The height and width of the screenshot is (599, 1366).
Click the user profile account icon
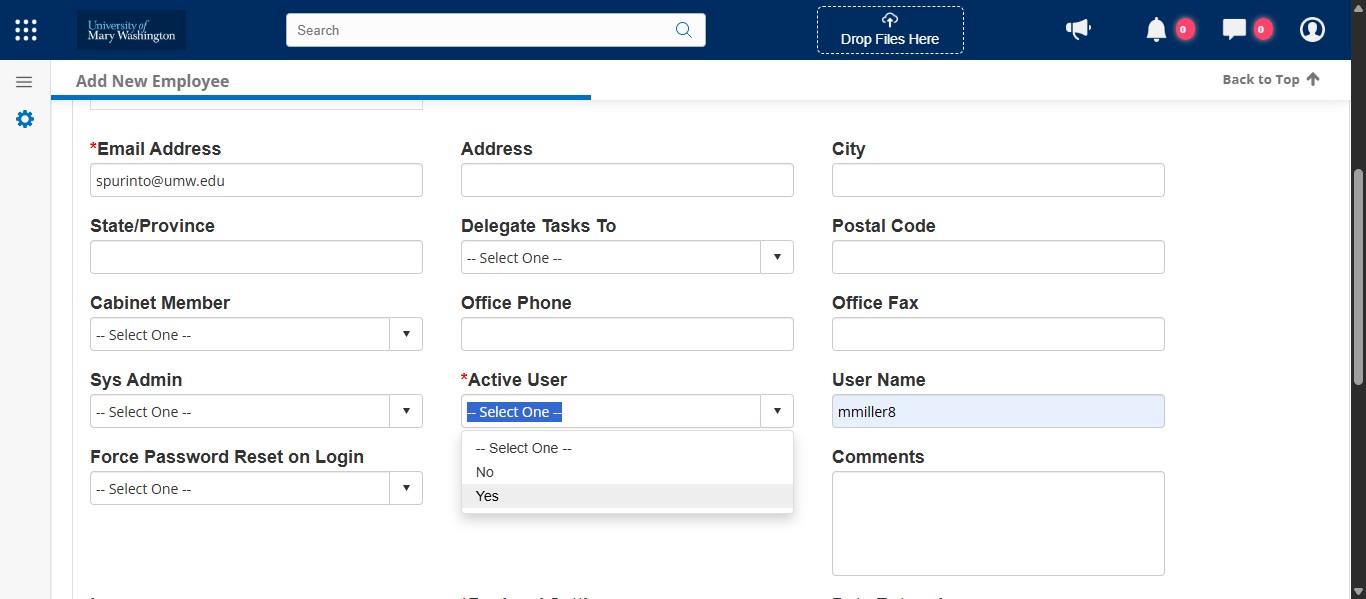[x=1312, y=29]
